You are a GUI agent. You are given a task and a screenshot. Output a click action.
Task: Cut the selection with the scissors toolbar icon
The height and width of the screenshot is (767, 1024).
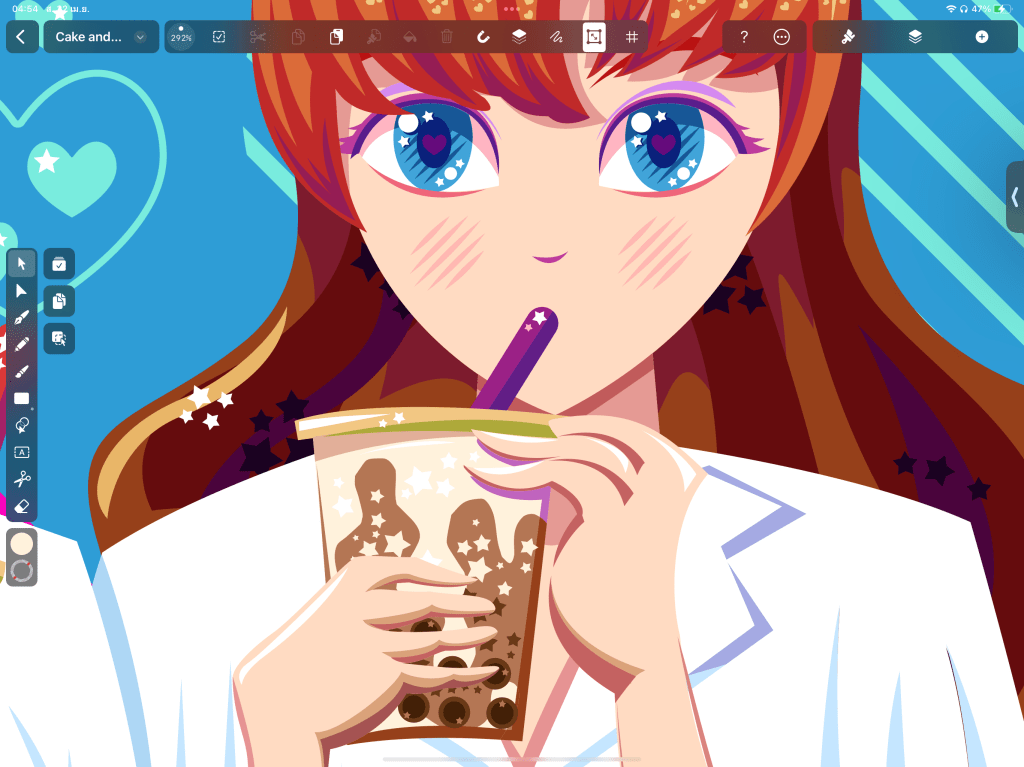point(256,36)
